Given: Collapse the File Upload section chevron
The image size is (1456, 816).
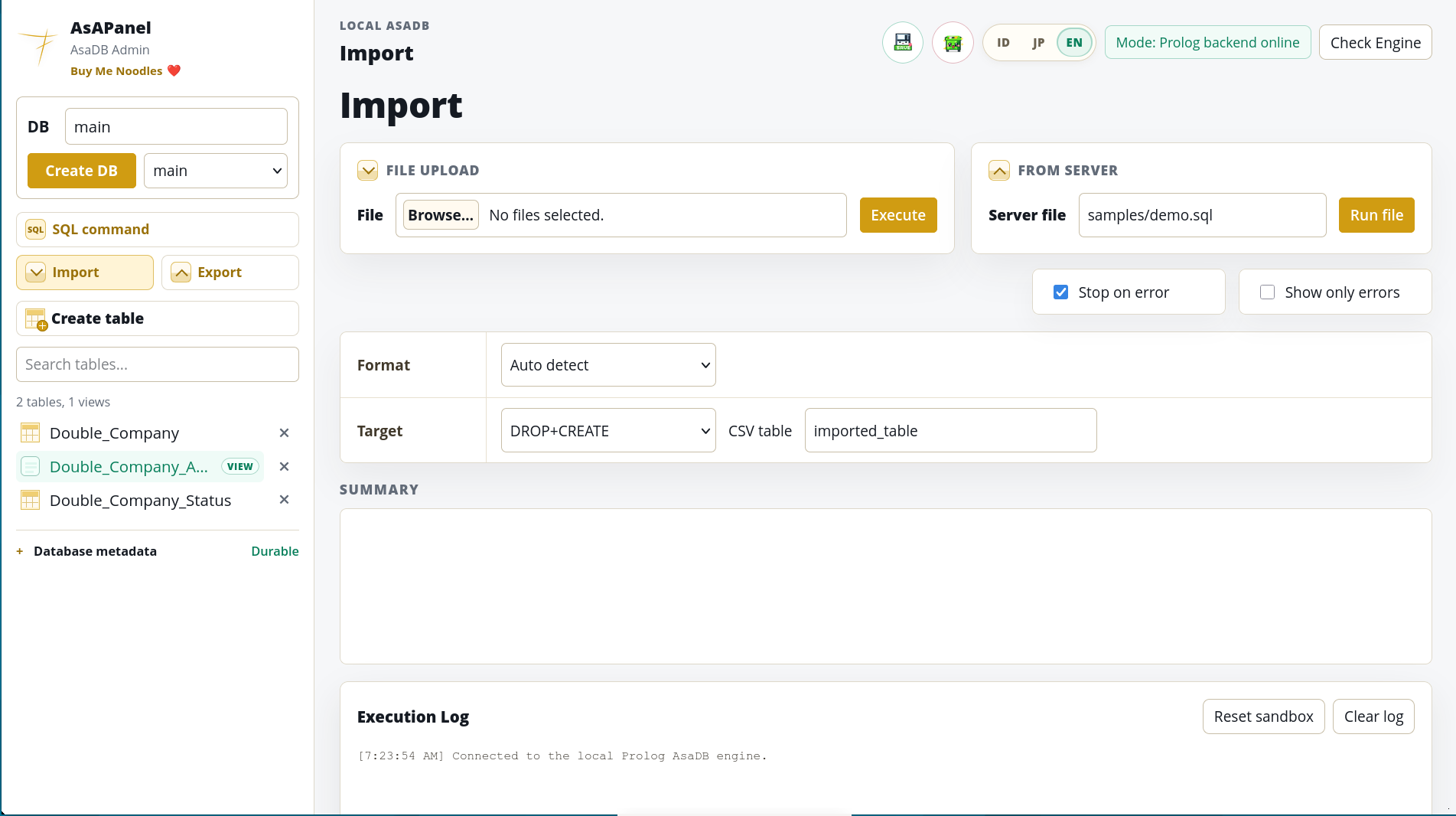Looking at the screenshot, I should [367, 170].
